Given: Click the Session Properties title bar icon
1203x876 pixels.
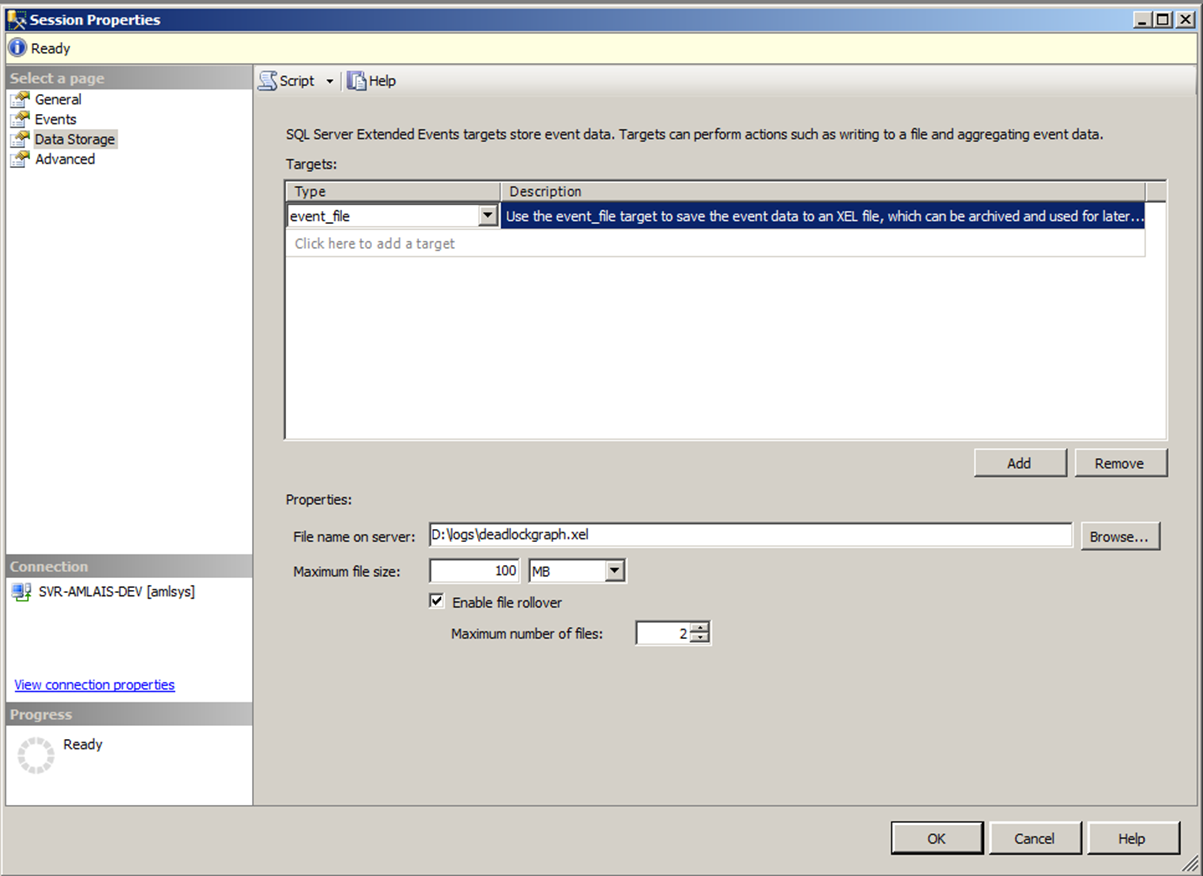Looking at the screenshot, I should [16, 19].
